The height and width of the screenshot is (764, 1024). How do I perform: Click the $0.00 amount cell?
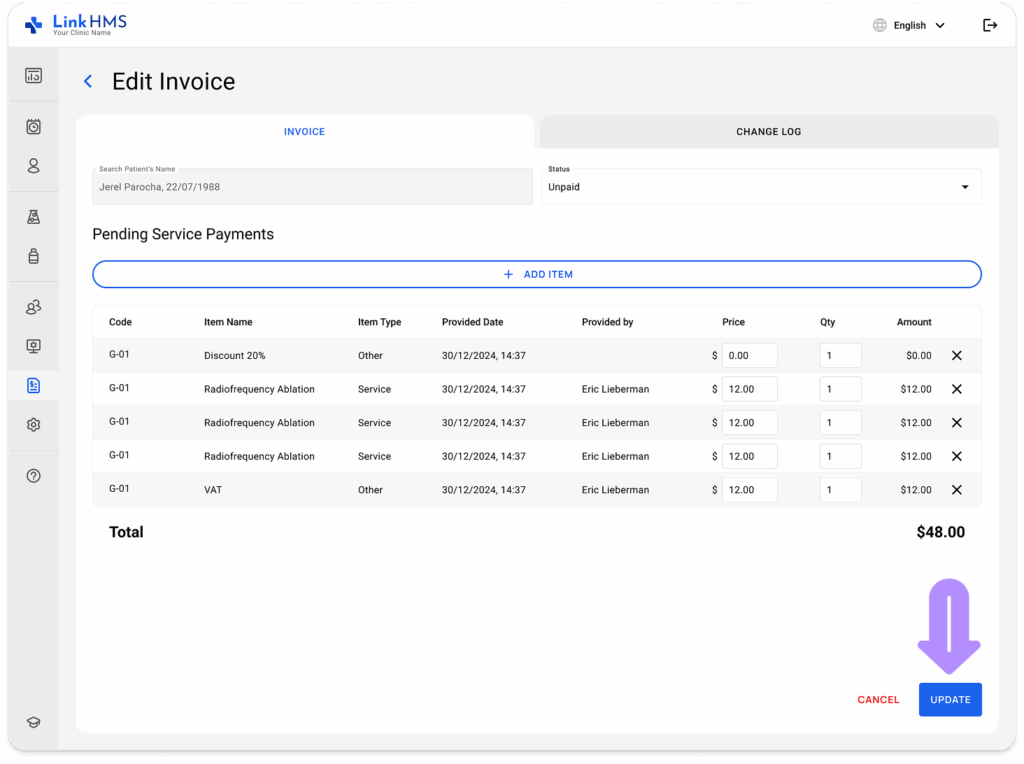(919, 356)
